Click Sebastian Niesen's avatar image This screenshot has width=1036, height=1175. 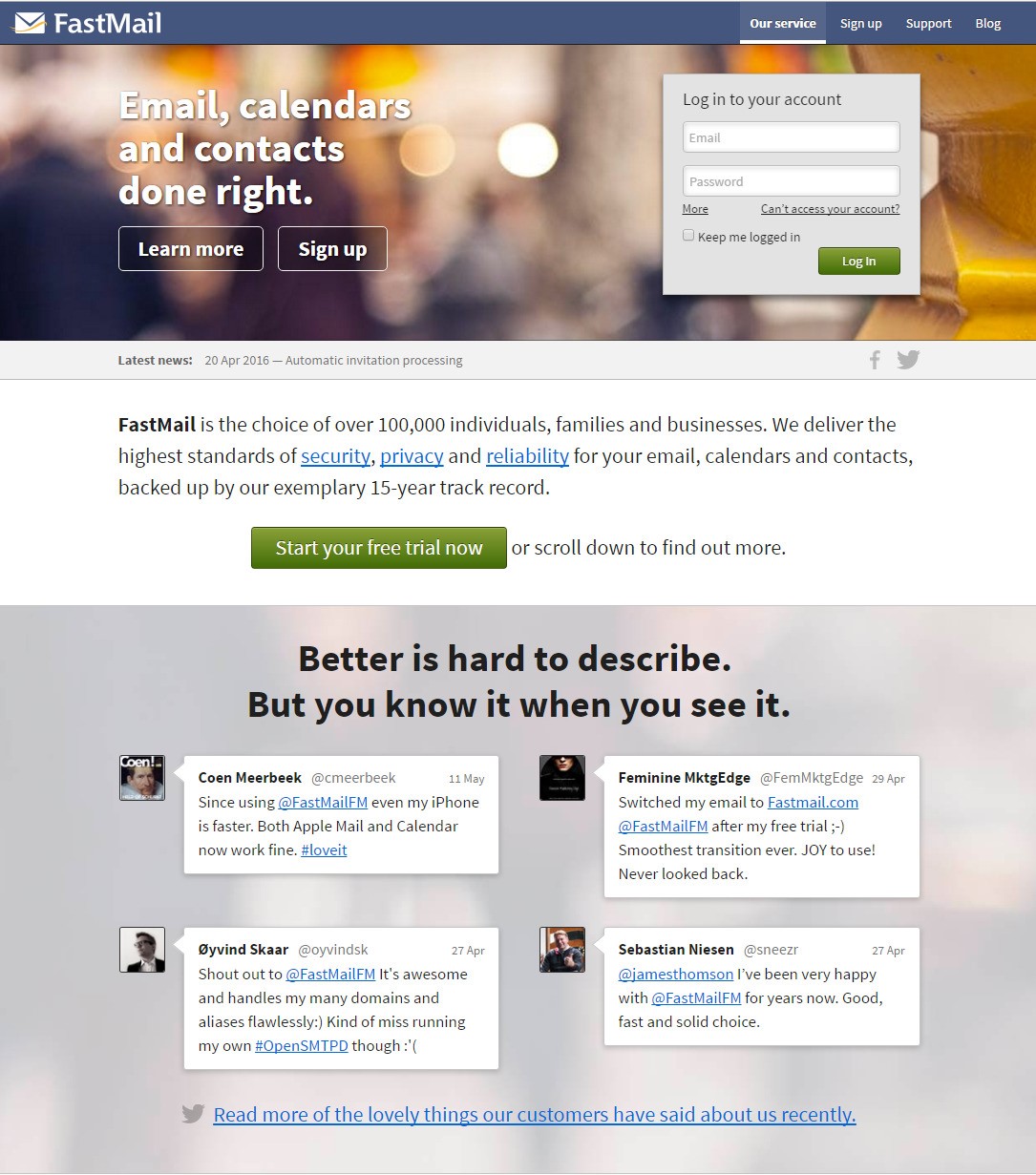pyautogui.click(x=562, y=950)
